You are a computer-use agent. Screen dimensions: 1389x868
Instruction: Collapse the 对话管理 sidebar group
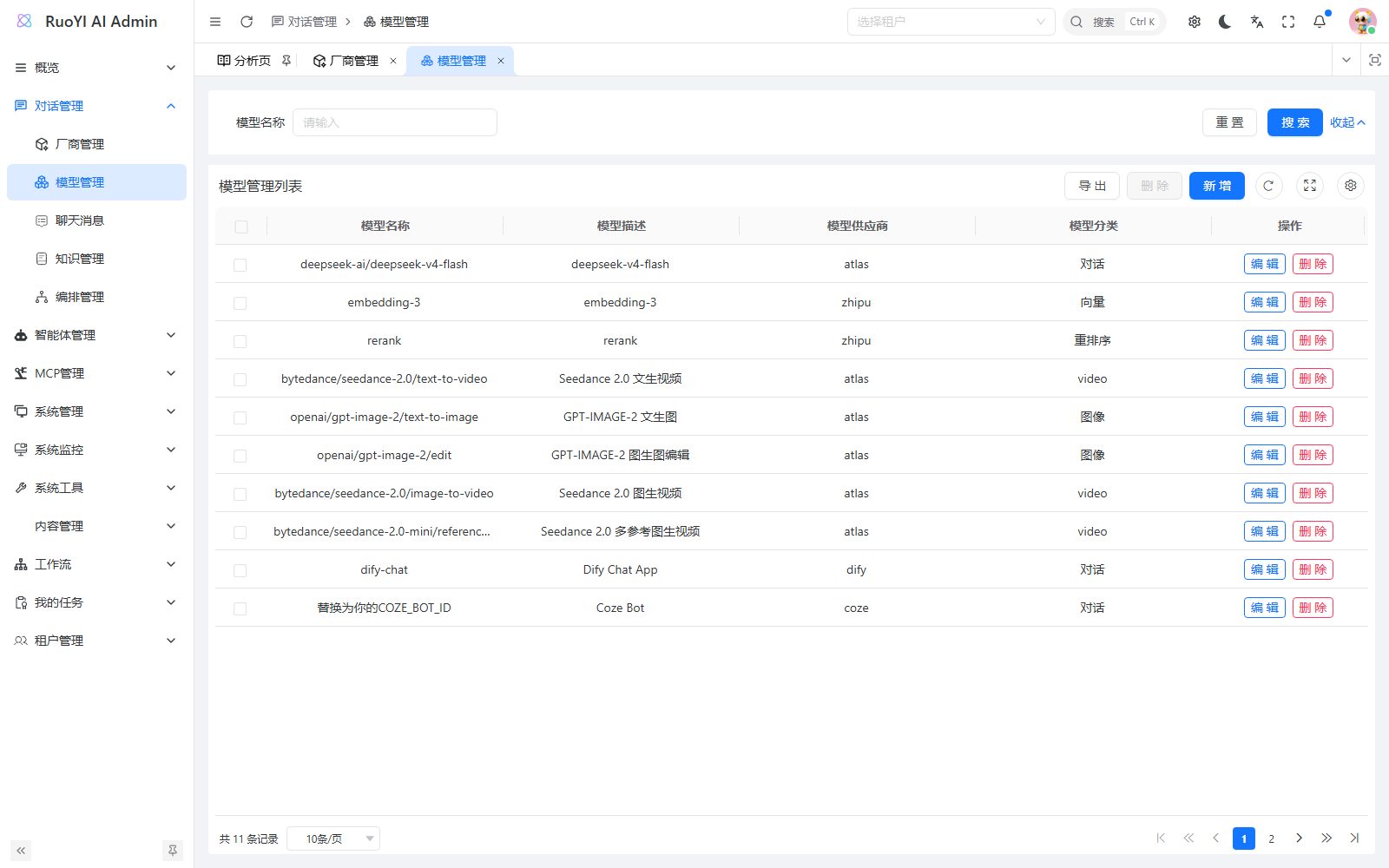[x=96, y=106]
